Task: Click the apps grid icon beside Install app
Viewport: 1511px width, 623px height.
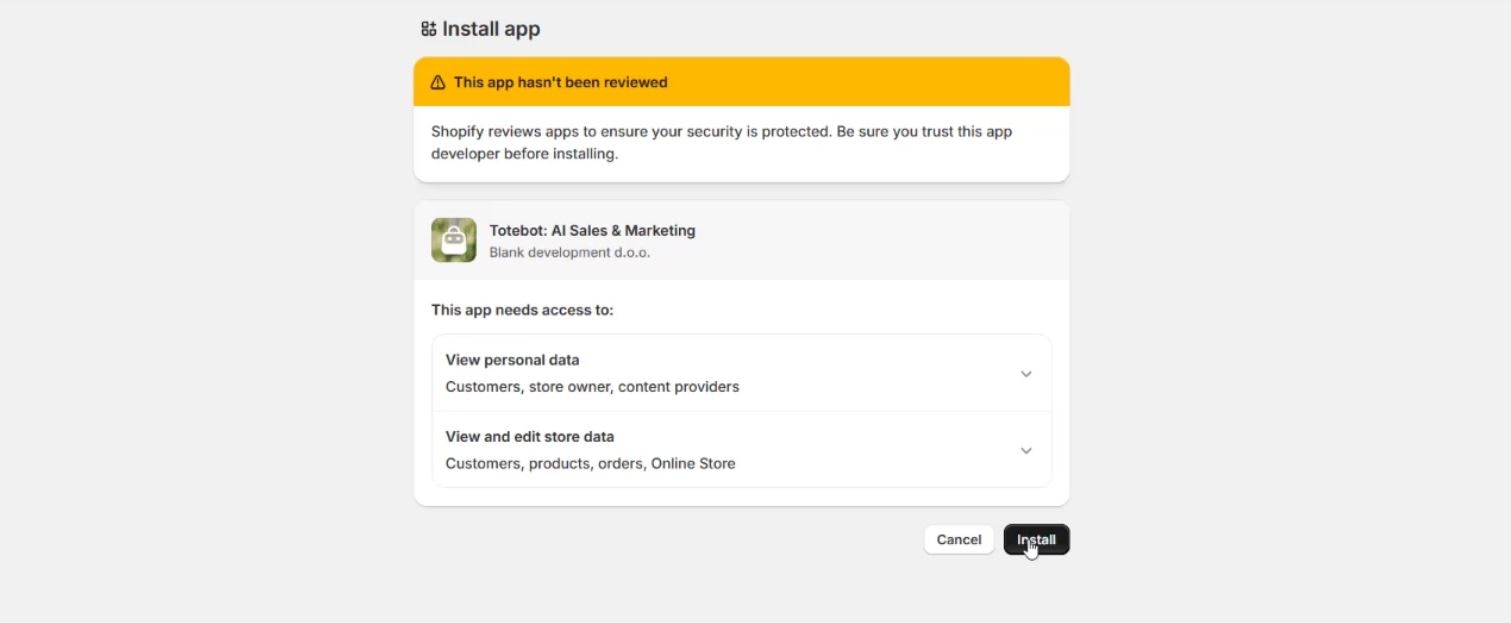Action: coord(429,29)
